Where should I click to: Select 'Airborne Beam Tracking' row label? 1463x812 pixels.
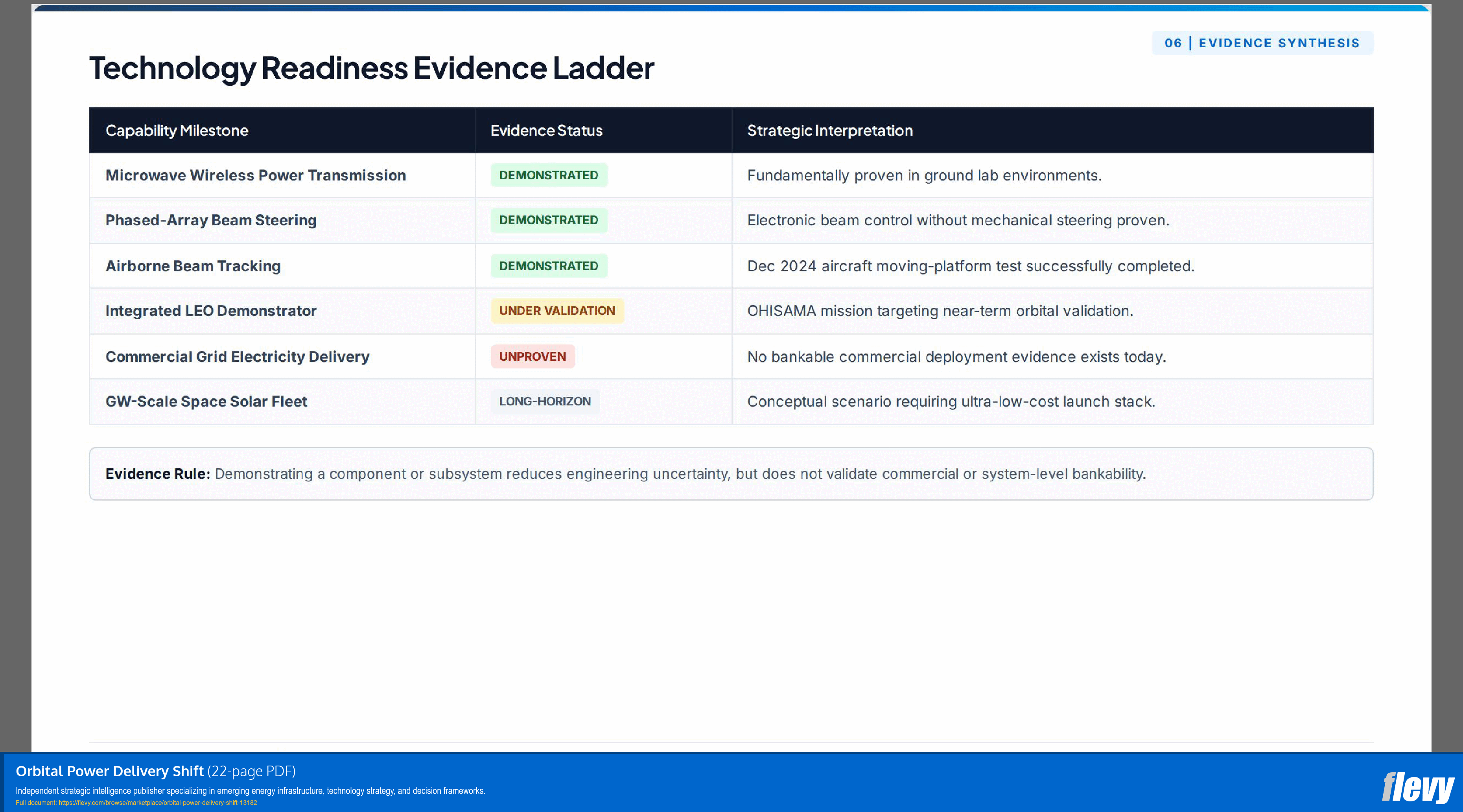(193, 266)
